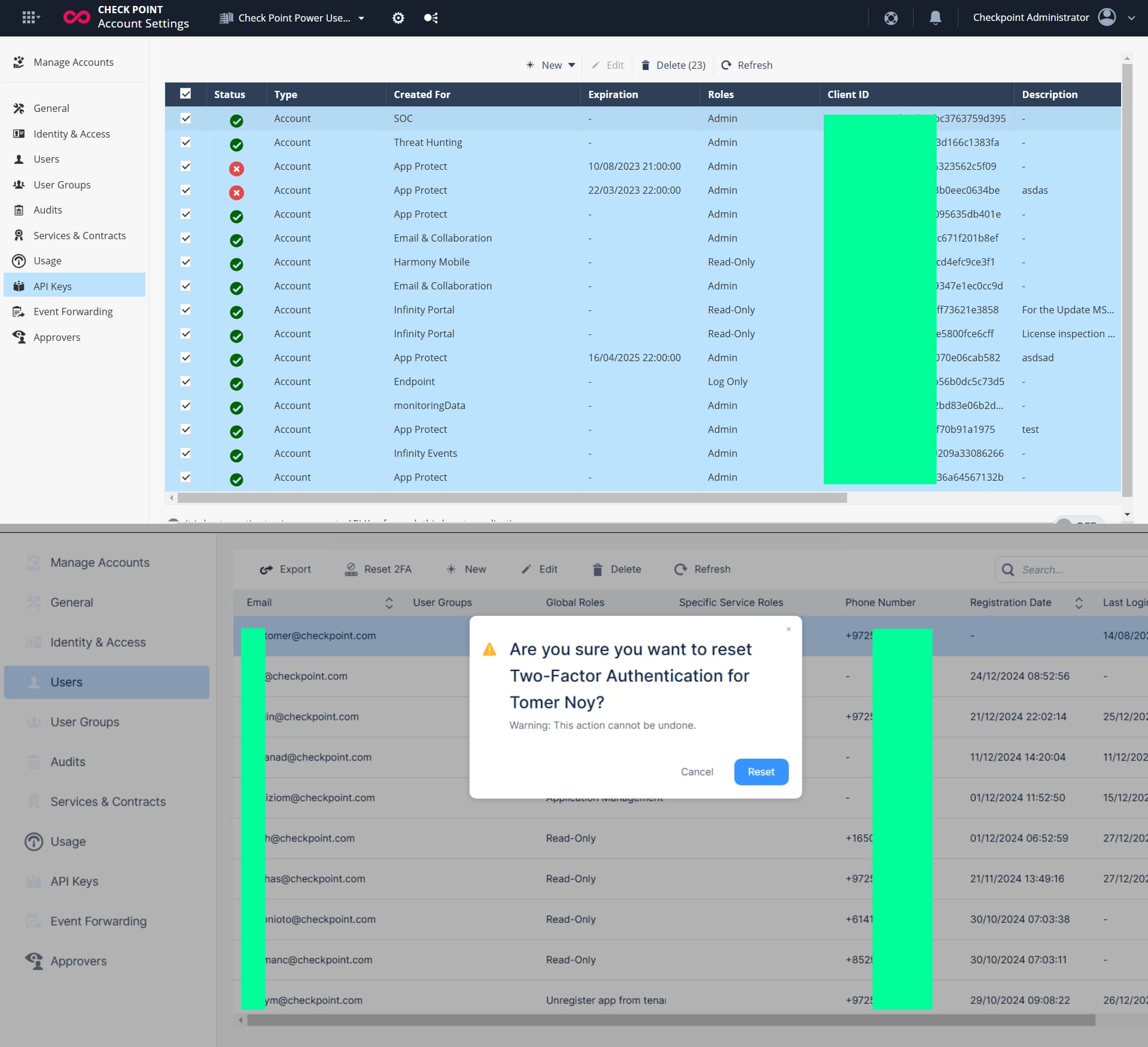
Task: Uncheck the Threat Hunting row checkbox
Action: click(x=185, y=142)
